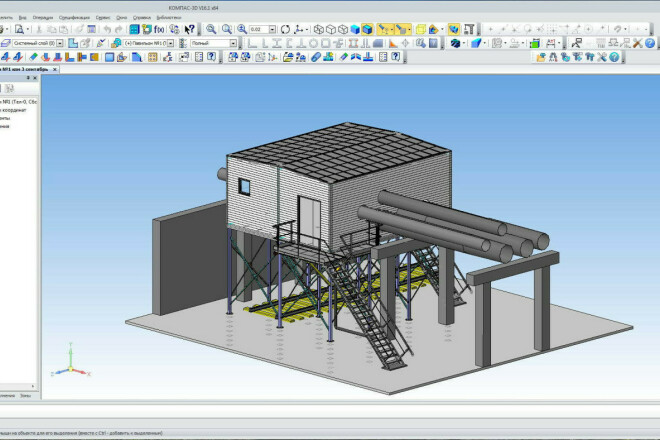The height and width of the screenshot is (440, 660).
Task: Open the Операции menu
Action: (x=43, y=17)
